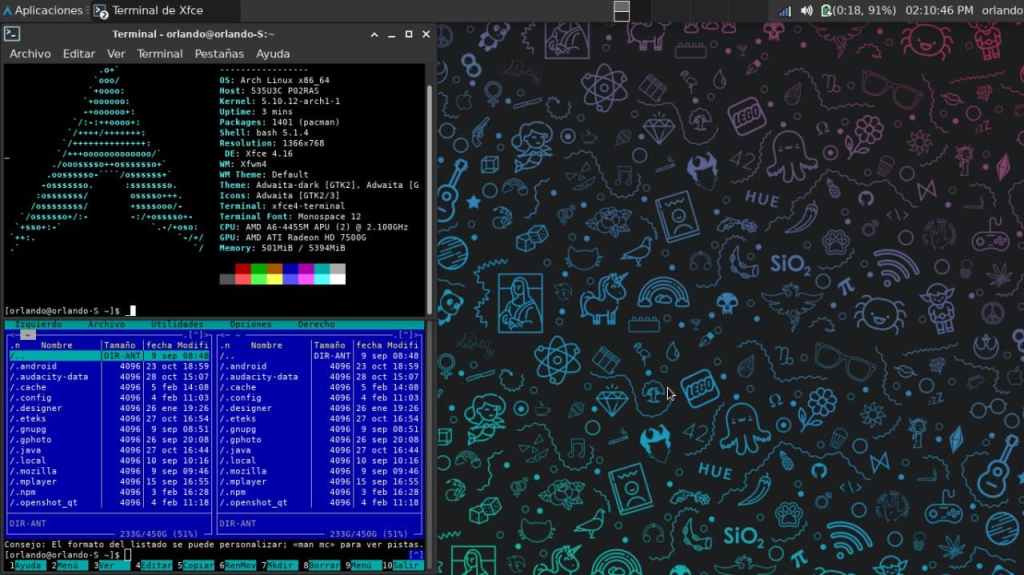
Task: Click the Terminal de Xfce taskbar icon
Action: tap(101, 11)
